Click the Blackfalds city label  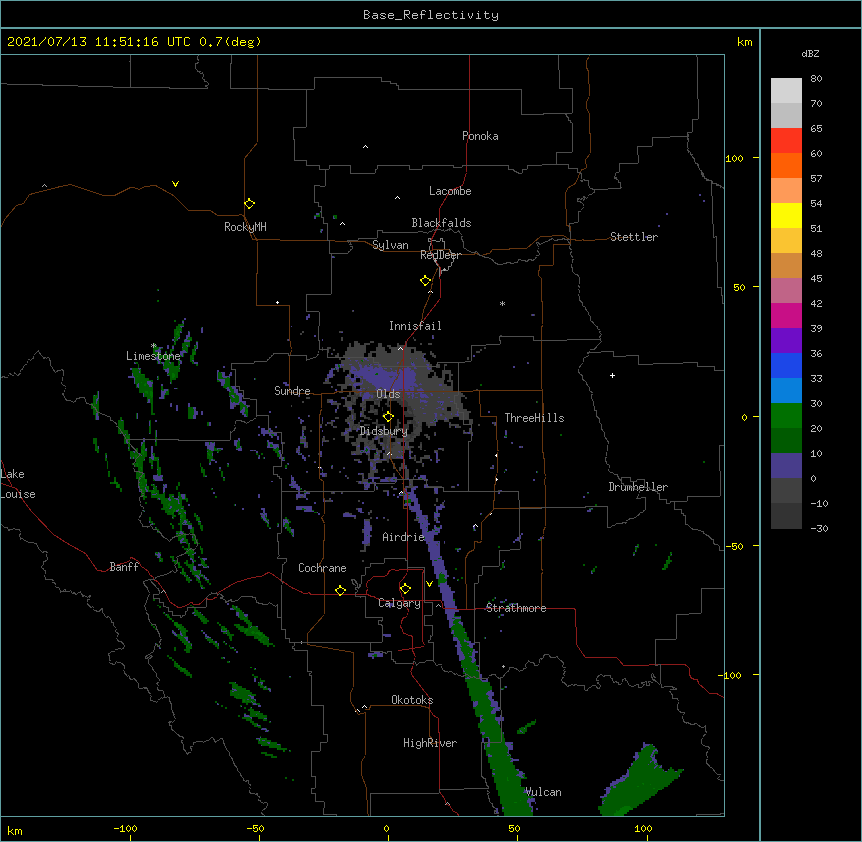(441, 223)
